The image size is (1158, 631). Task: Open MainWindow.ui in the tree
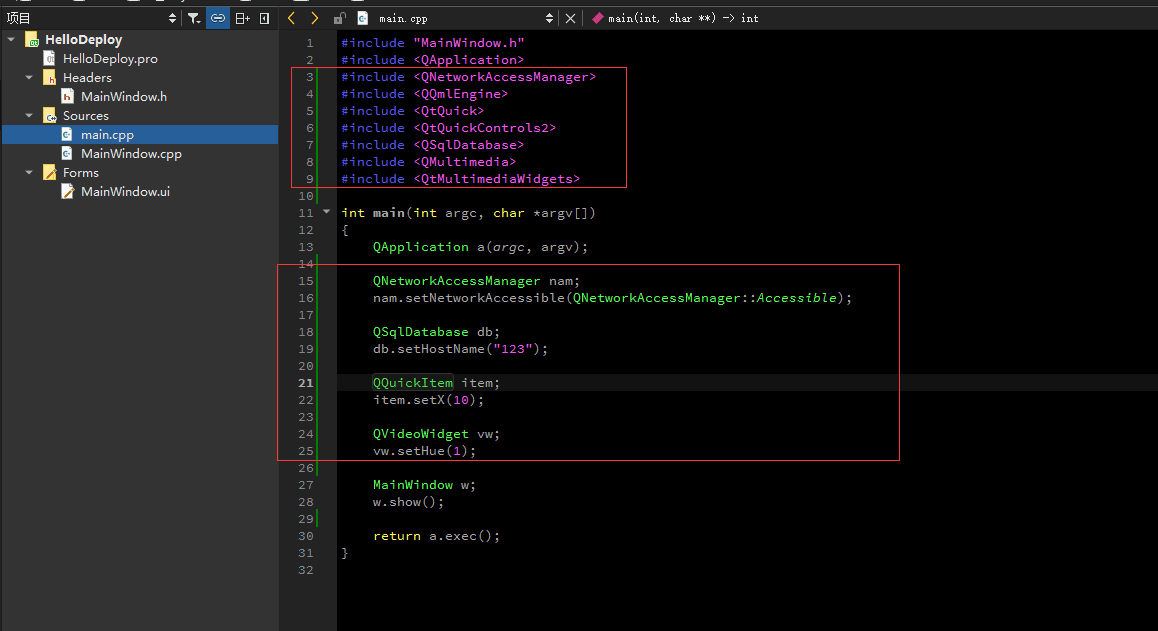click(x=126, y=191)
